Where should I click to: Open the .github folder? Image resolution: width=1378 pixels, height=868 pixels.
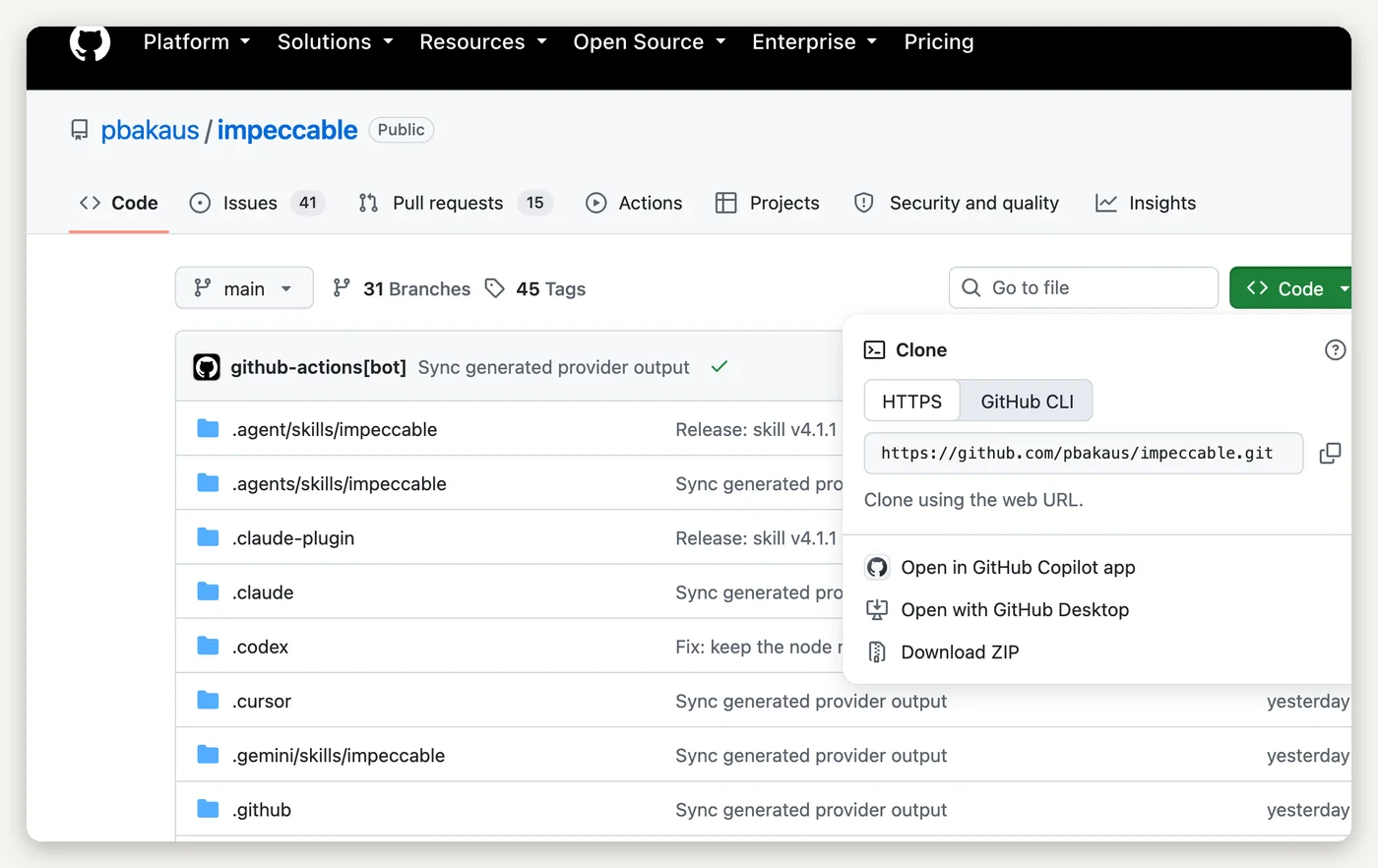point(262,810)
